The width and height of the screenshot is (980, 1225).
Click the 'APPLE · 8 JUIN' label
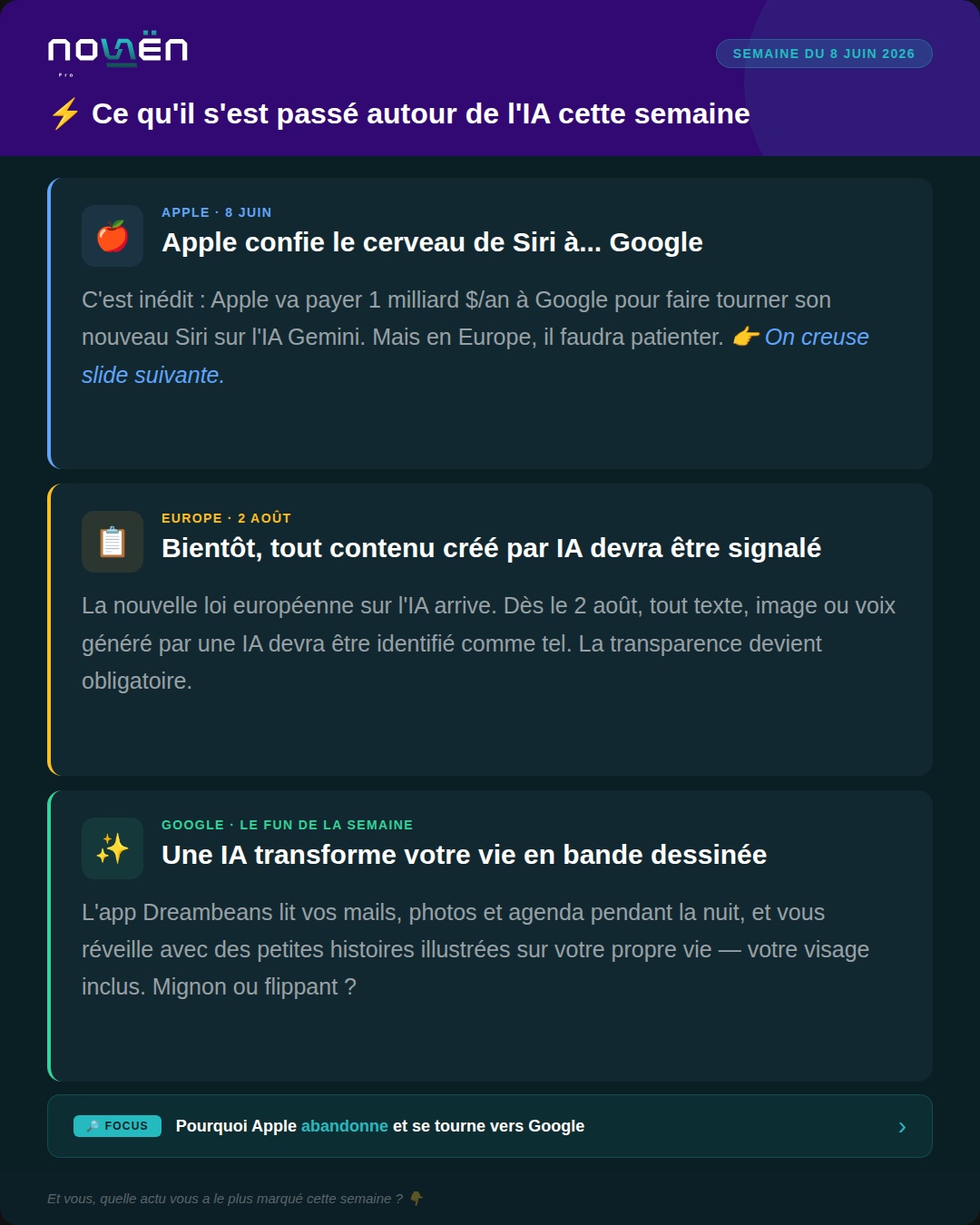click(217, 212)
